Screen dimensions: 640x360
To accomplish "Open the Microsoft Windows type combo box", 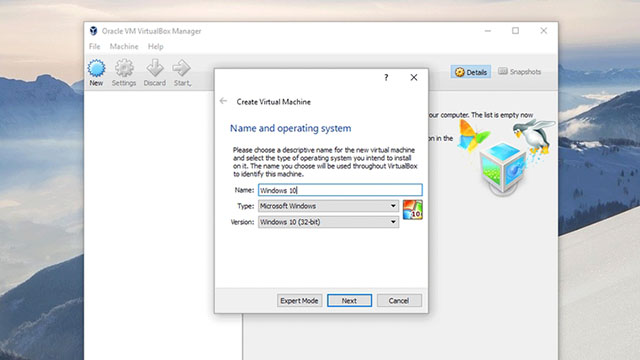I will click(329, 206).
